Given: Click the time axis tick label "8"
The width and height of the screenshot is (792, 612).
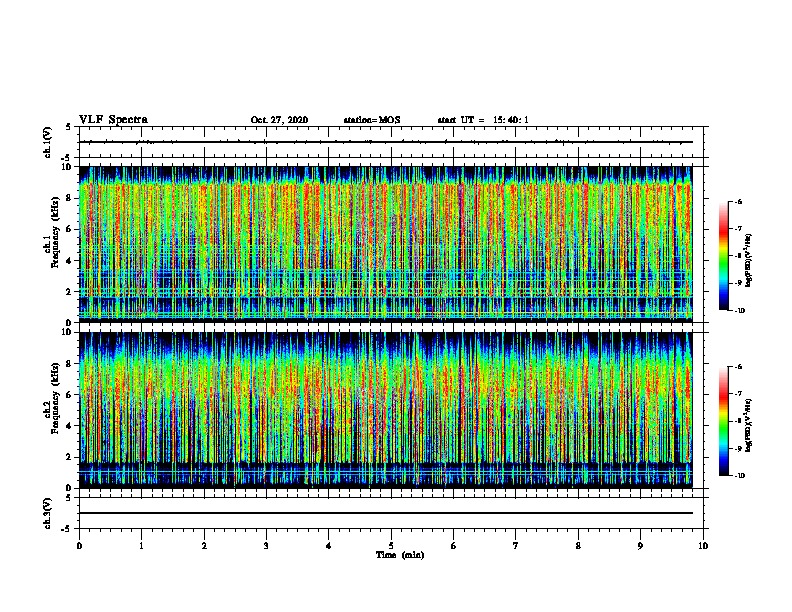Looking at the screenshot, I should pos(578,546).
